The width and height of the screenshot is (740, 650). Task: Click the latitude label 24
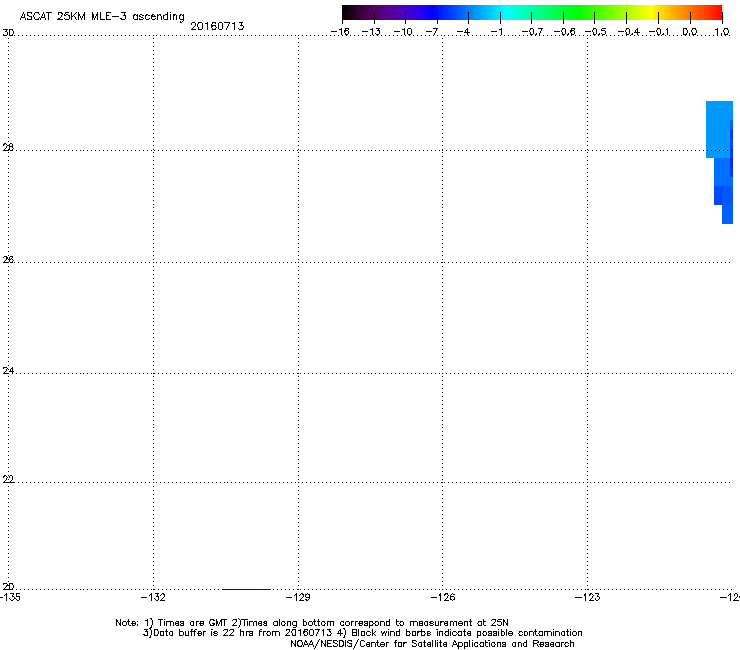[x=8, y=371]
